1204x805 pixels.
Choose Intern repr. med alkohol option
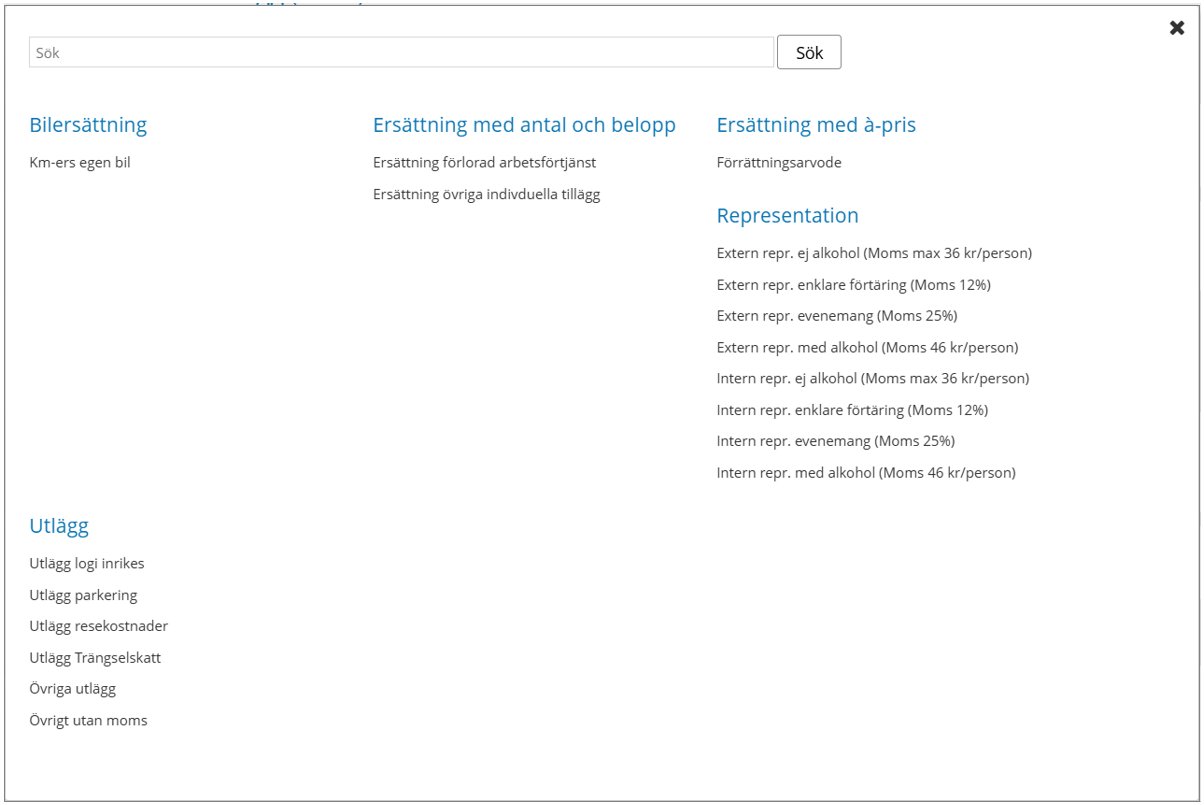(865, 473)
